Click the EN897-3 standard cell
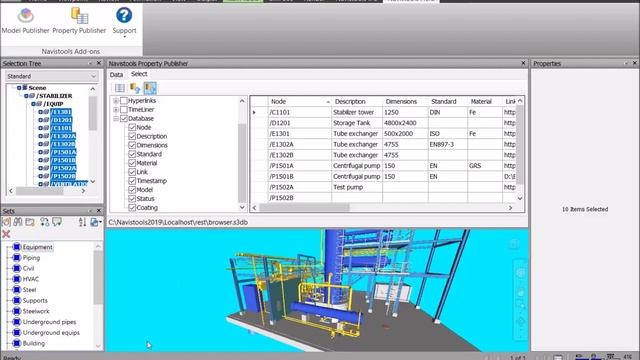Image resolution: width=640 pixels, height=360 pixels. [x=448, y=144]
